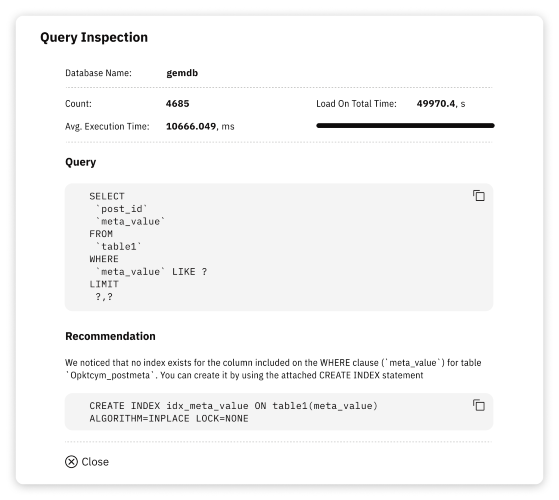
Task: Click the ALGORITHM=INPLACE LOCK=NONE line
Action: (169, 418)
